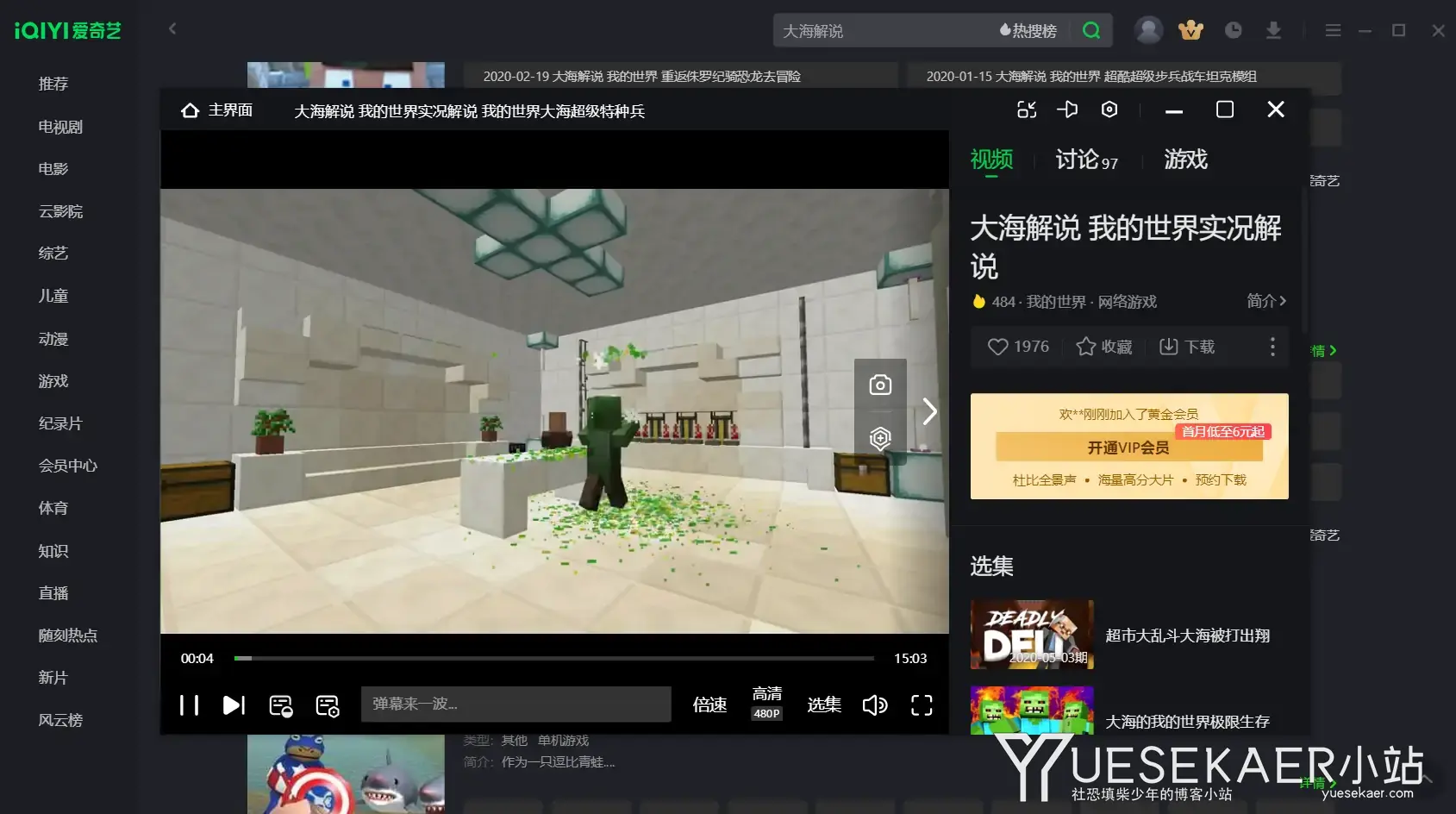Select 电影 in the sidebar
This screenshot has width=1456, height=814.
click(x=53, y=169)
